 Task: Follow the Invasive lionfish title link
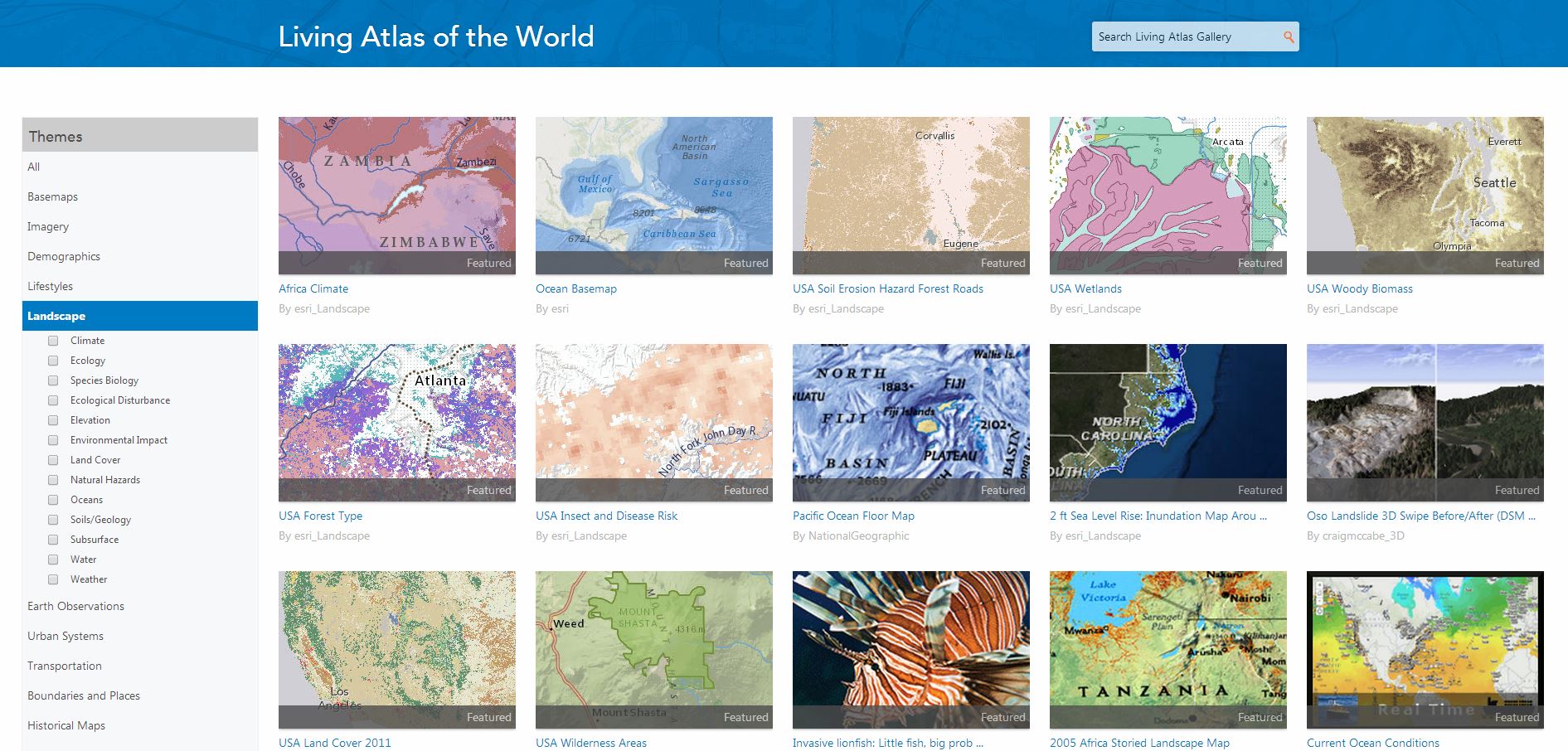(x=888, y=743)
